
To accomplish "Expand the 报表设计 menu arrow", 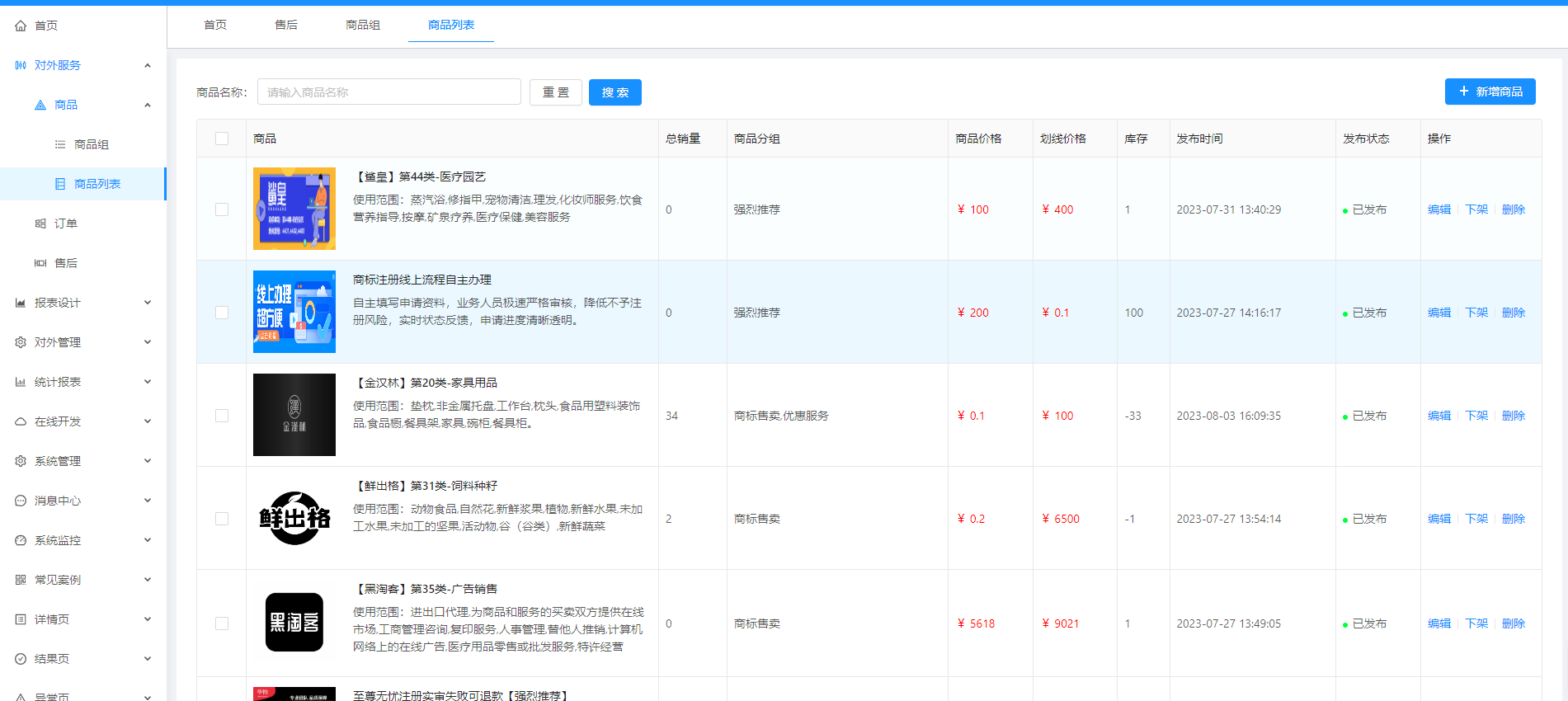I will [148, 303].
